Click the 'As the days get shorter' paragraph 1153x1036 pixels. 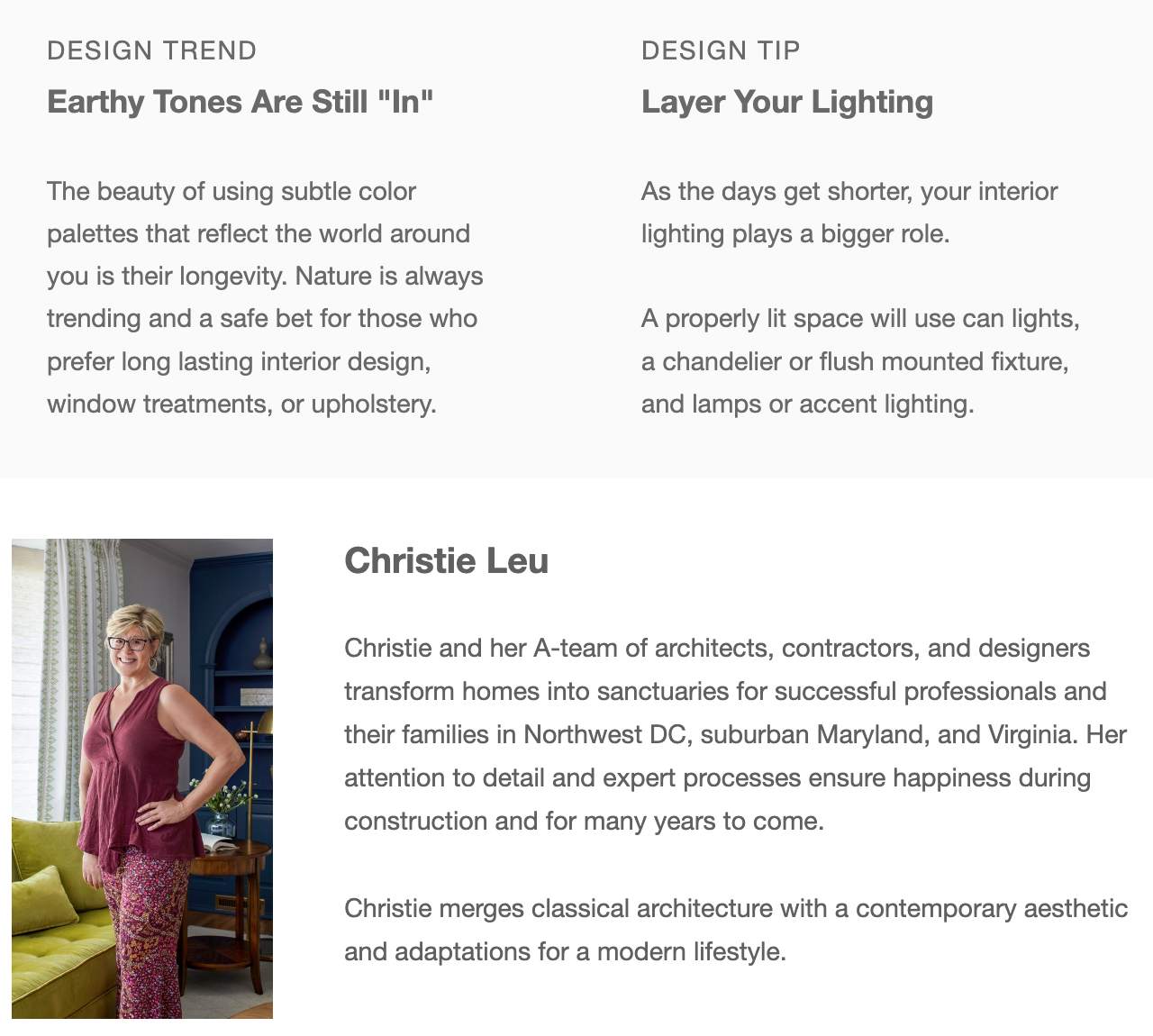(x=849, y=213)
